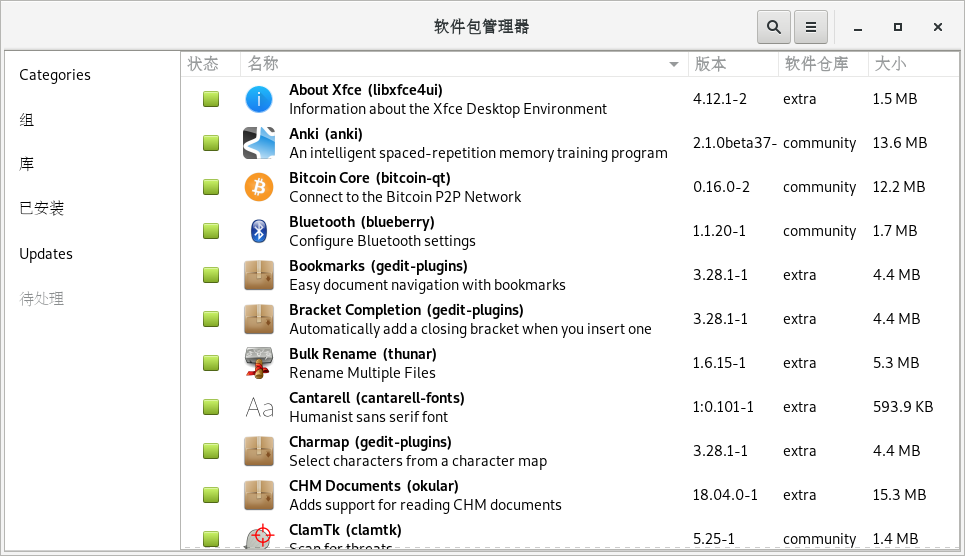Screen dimensions: 965x556
Task: Select the 库 sidebar item
Action: point(27,164)
